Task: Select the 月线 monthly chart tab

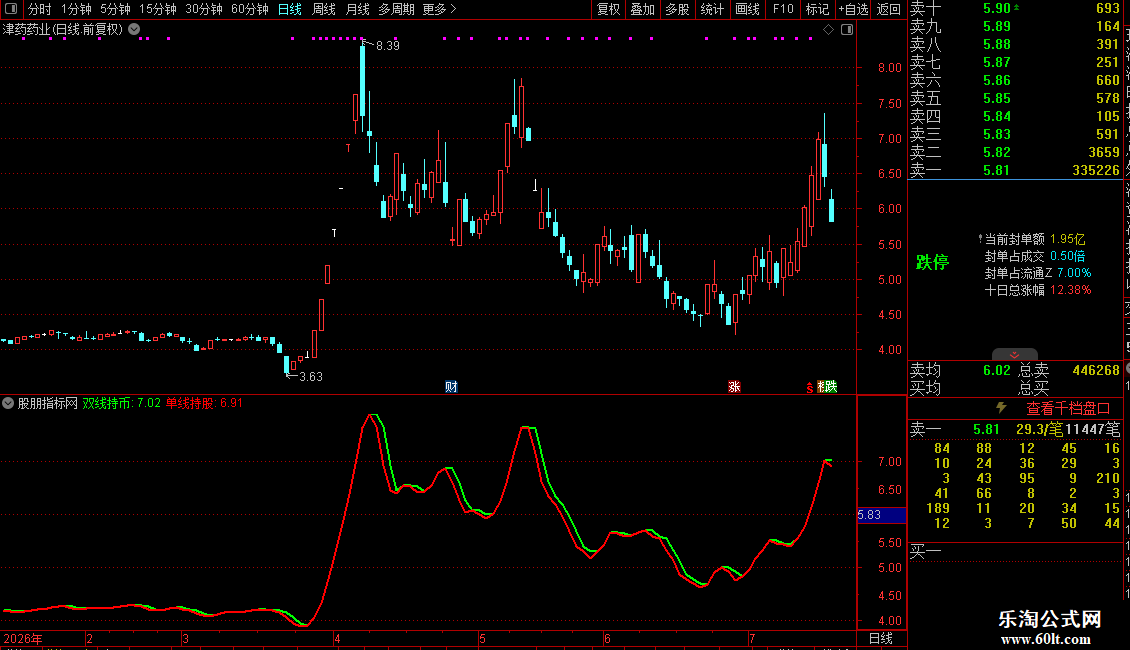Action: click(x=357, y=9)
